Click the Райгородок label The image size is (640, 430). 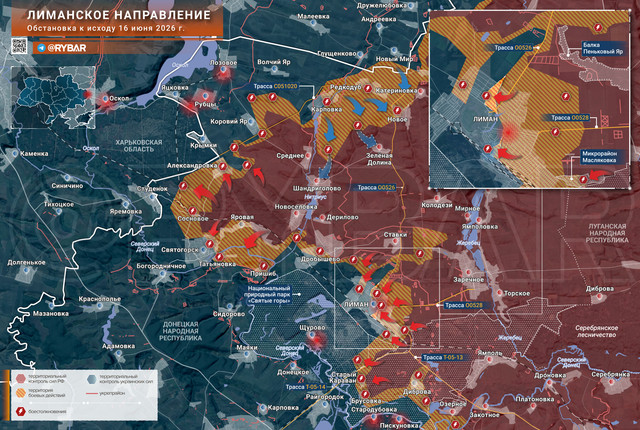tap(324, 397)
